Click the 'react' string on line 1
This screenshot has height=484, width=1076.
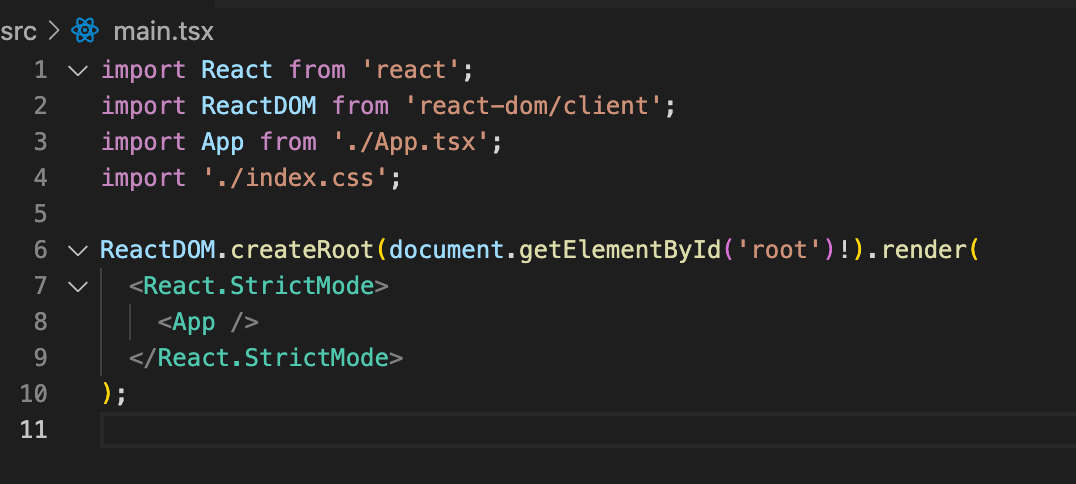pos(411,70)
